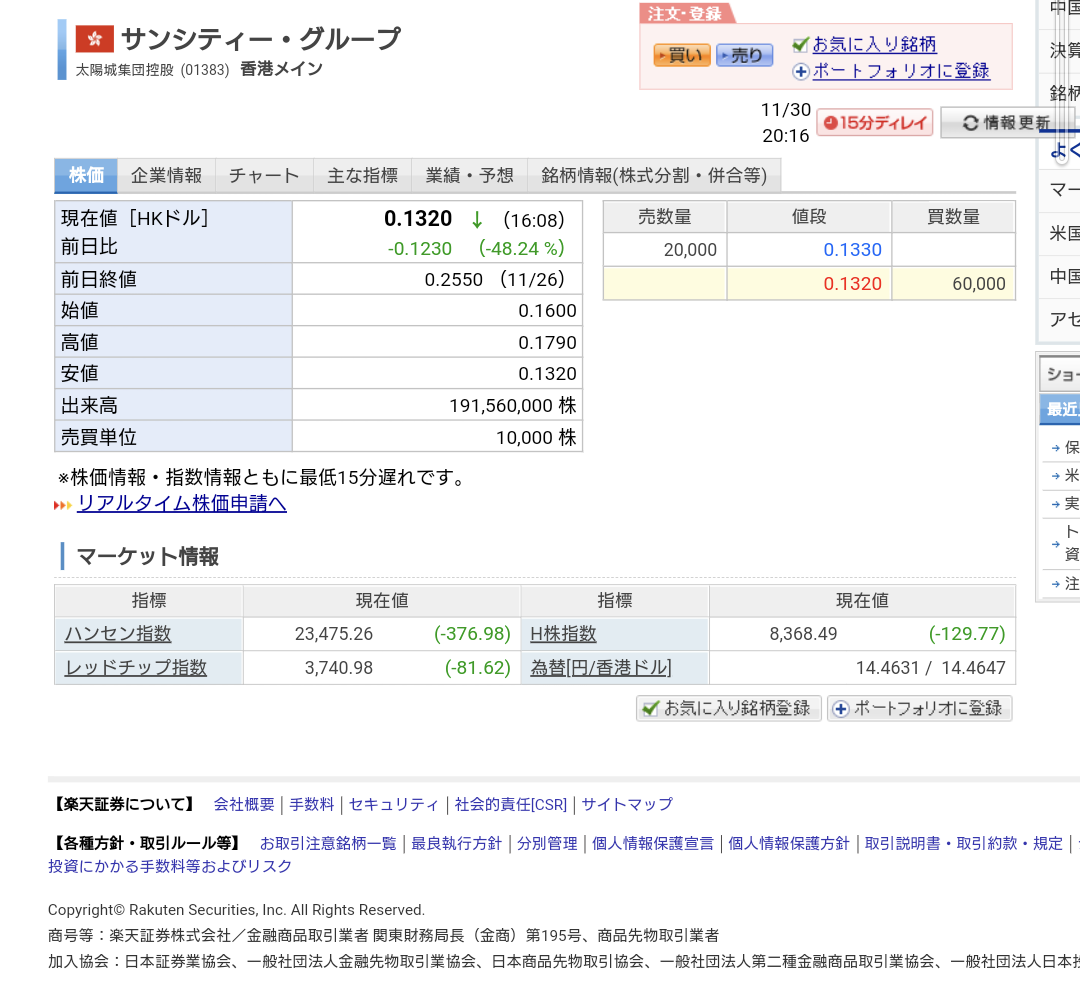Click the 始値 value 0.1600
This screenshot has height=1005, width=1080.
tap(547, 311)
